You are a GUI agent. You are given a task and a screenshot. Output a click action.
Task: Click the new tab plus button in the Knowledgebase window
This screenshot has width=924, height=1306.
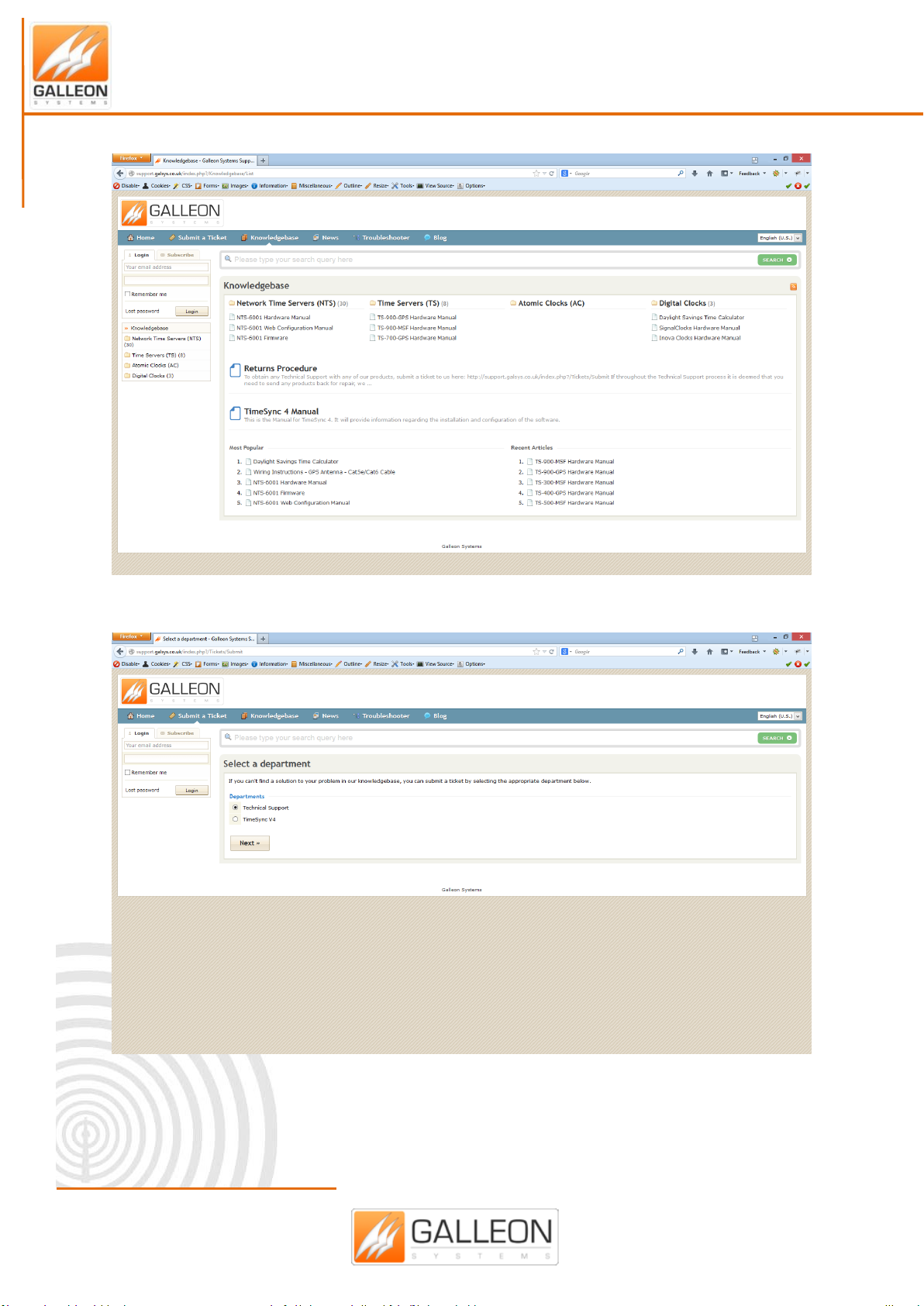[264, 160]
